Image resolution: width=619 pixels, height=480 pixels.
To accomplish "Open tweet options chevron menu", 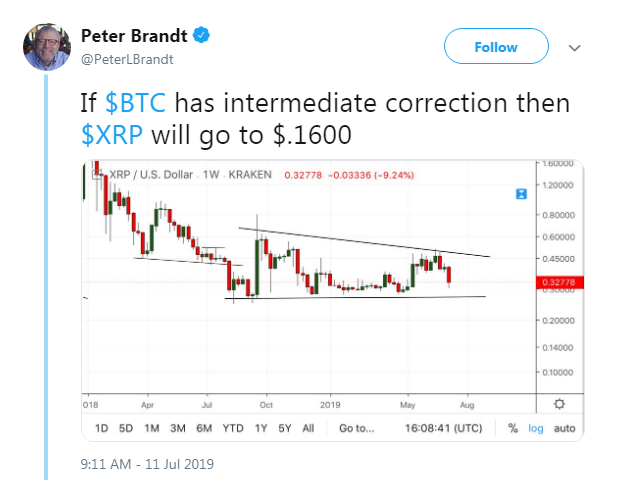I will click(575, 47).
